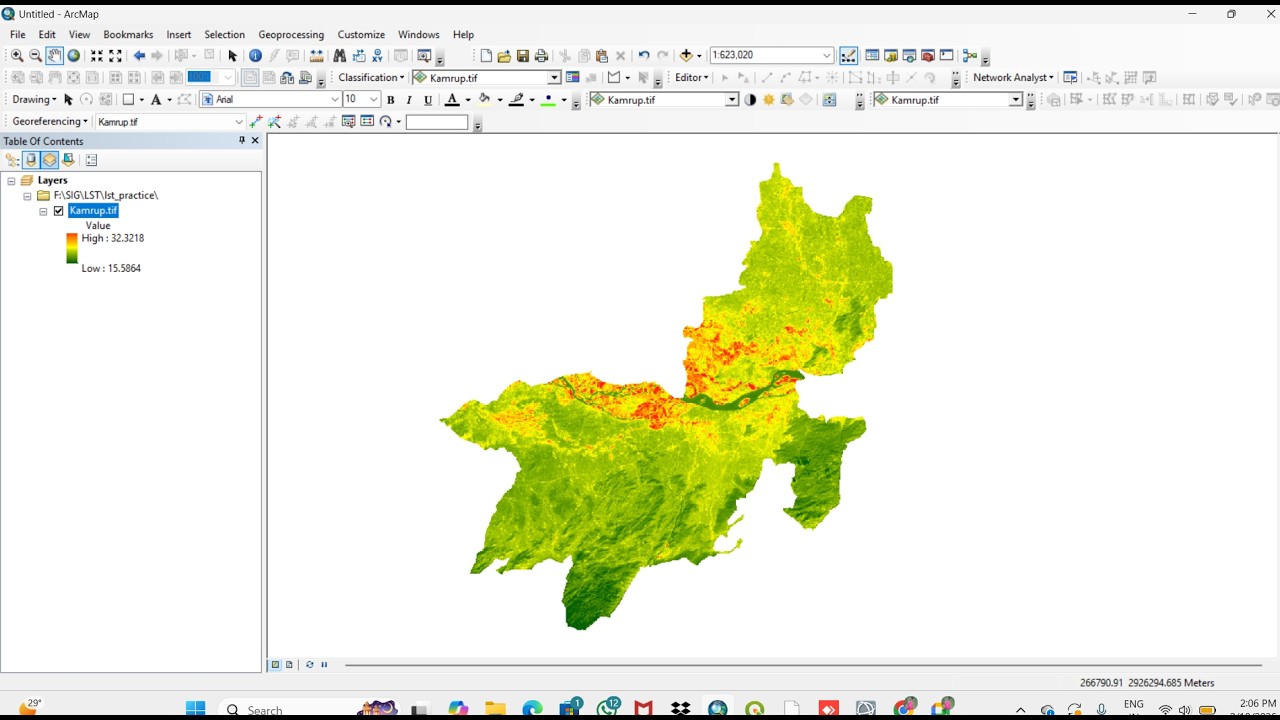Add georeferencing control points tool
The height and width of the screenshot is (720, 1280).
coord(256,122)
